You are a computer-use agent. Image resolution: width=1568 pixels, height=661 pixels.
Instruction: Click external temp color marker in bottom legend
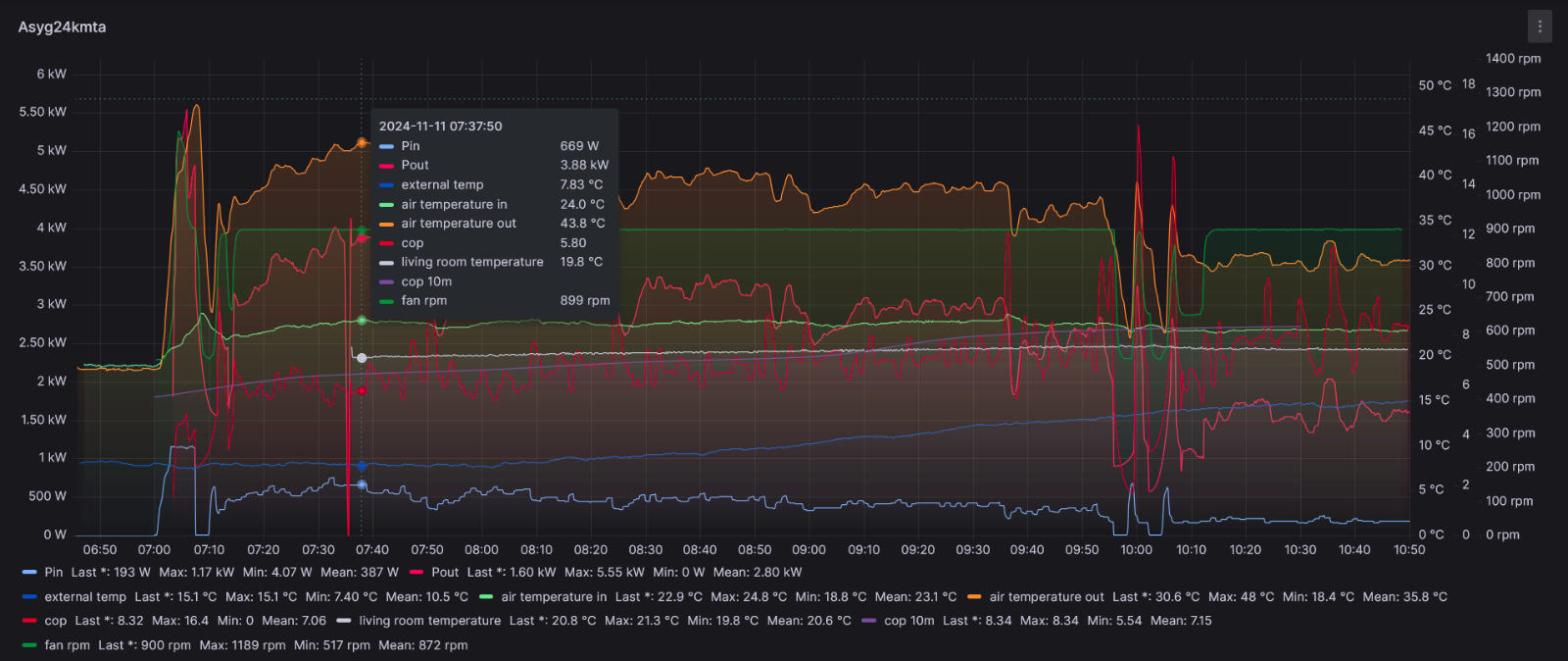click(29, 597)
